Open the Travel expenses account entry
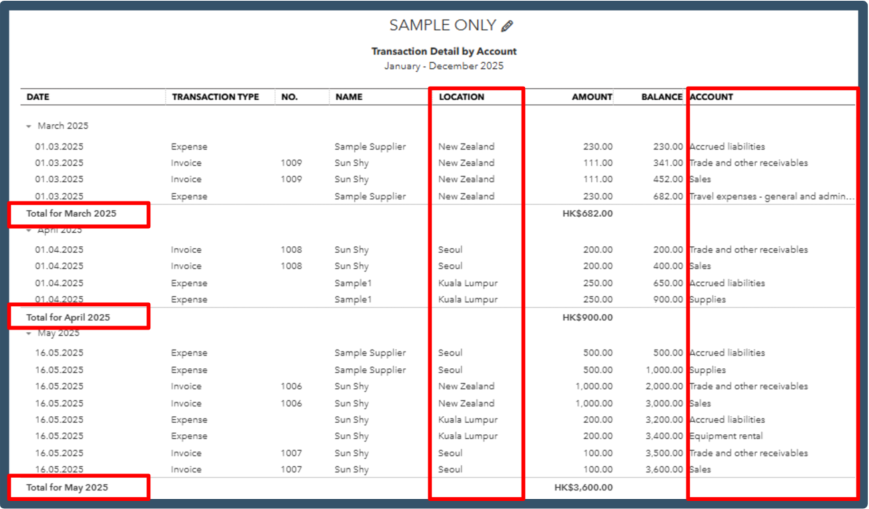 pyautogui.click(x=771, y=197)
